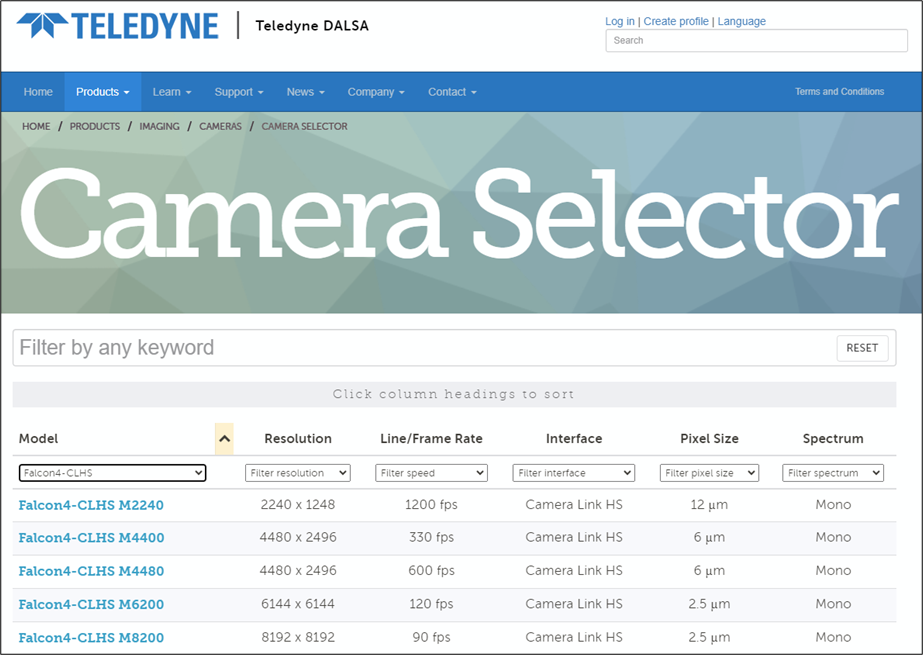The image size is (923, 655).
Task: Click the 12 µm pixel size cell
Action: click(x=709, y=504)
